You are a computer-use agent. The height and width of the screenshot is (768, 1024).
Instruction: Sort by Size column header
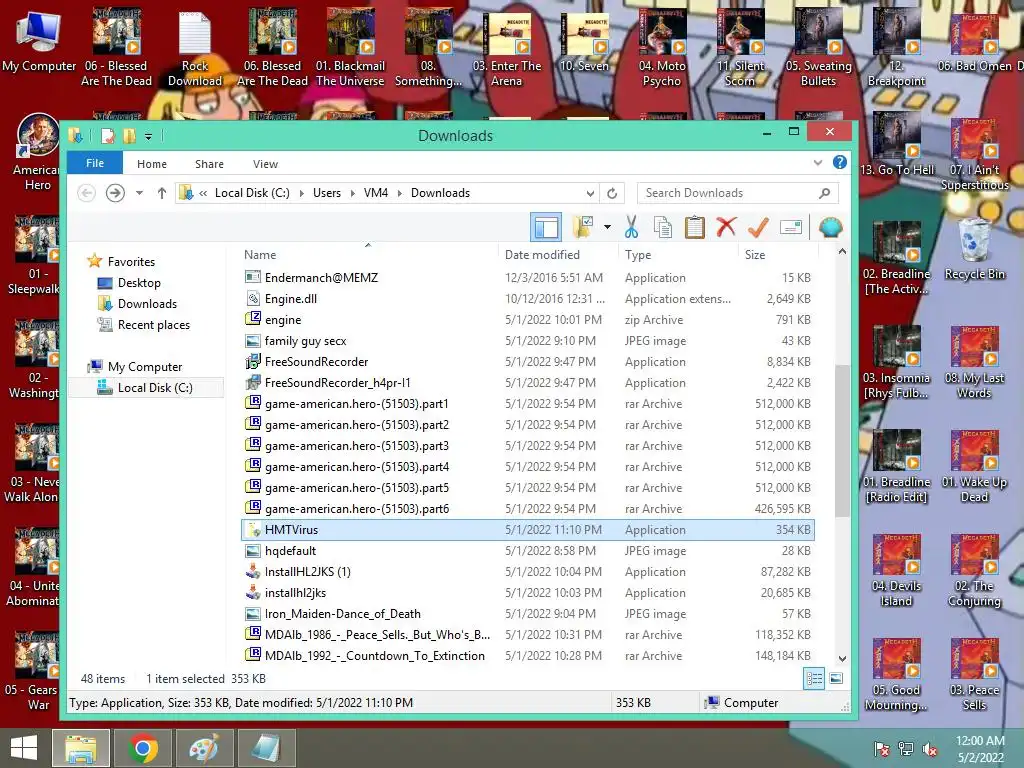click(755, 255)
